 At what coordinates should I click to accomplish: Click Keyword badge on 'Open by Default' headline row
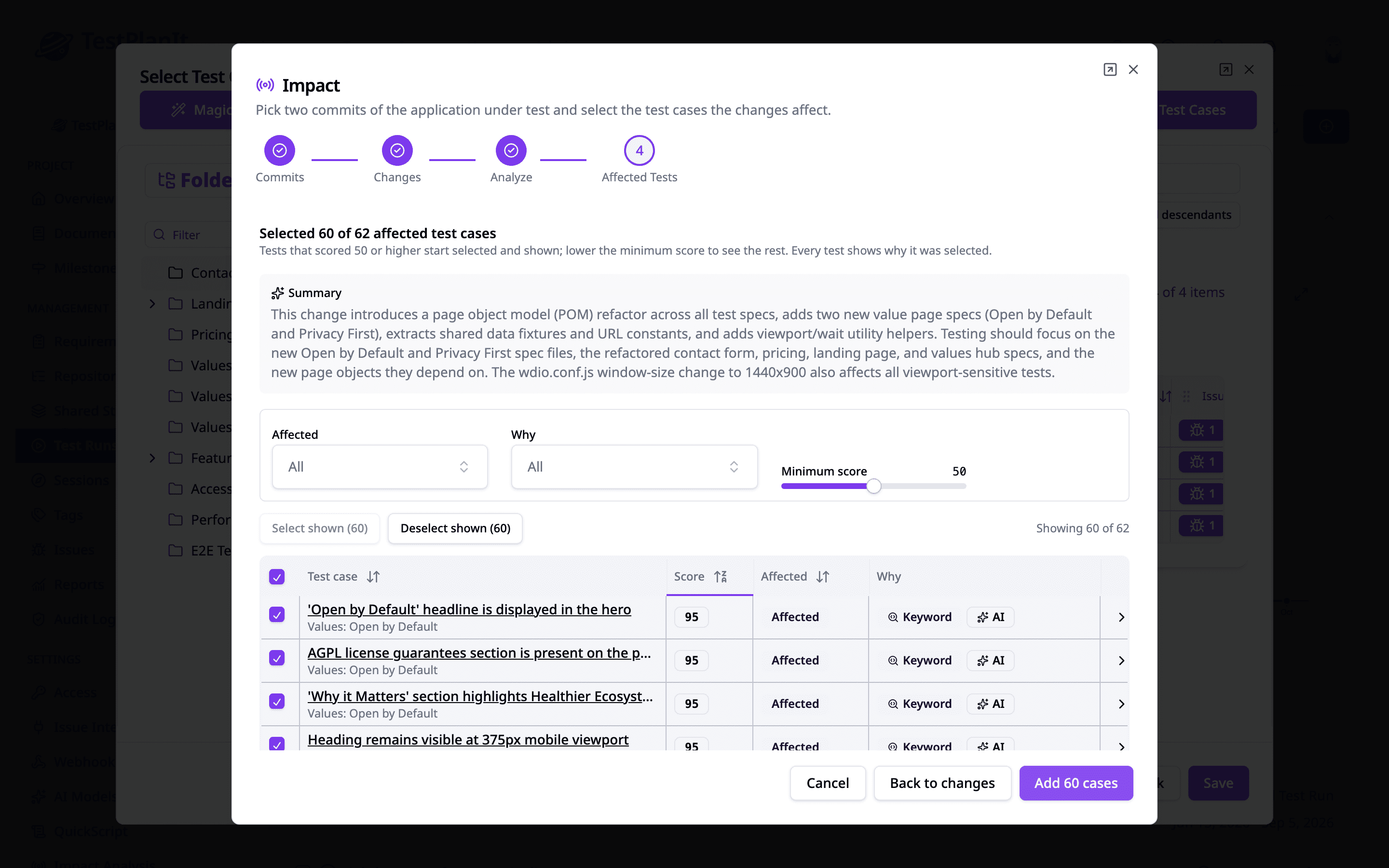pos(920,617)
